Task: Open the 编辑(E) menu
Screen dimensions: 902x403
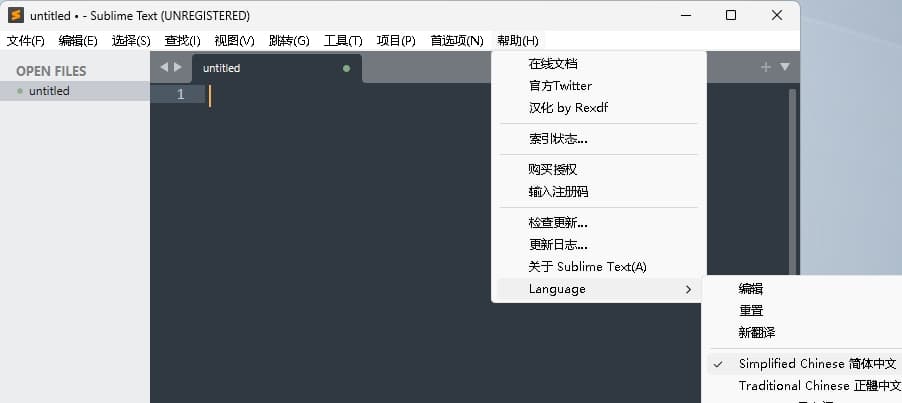Action: (78, 41)
